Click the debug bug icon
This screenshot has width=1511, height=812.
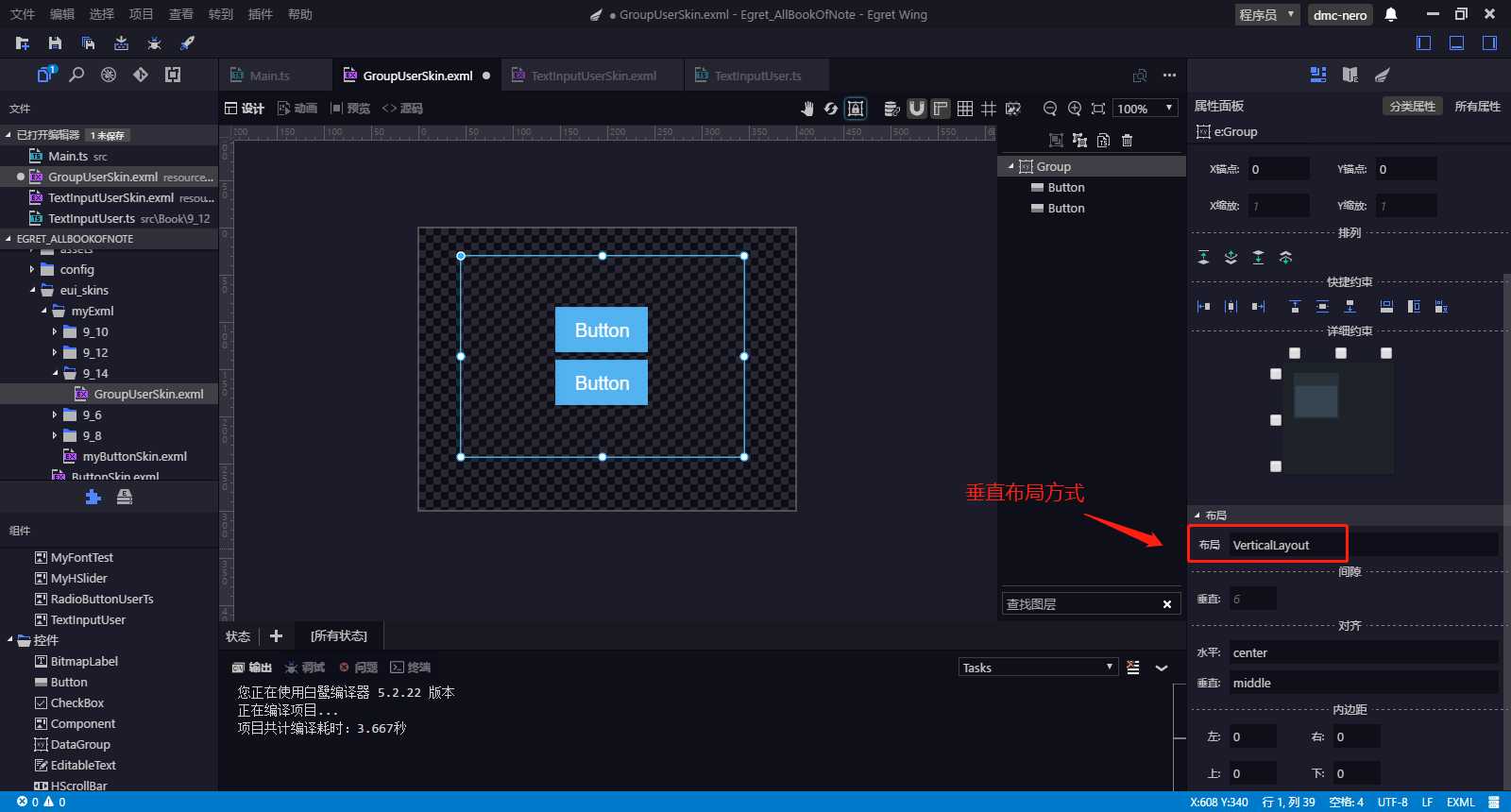tap(154, 43)
